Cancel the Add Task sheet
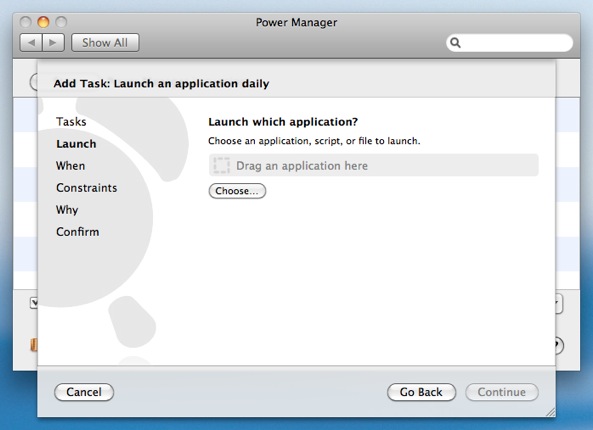This screenshot has height=430, width=593. click(x=84, y=392)
